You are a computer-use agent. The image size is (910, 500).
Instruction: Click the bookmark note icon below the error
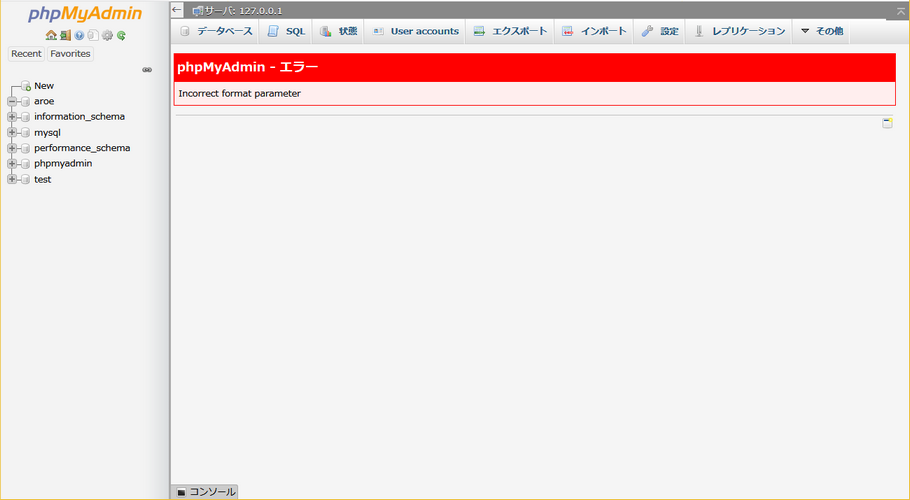tap(887, 123)
